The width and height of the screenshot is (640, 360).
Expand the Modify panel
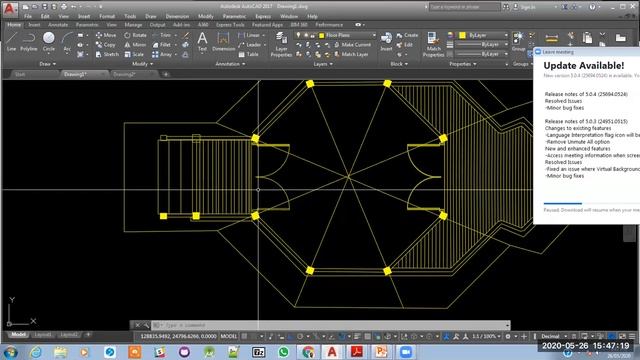tap(142, 64)
